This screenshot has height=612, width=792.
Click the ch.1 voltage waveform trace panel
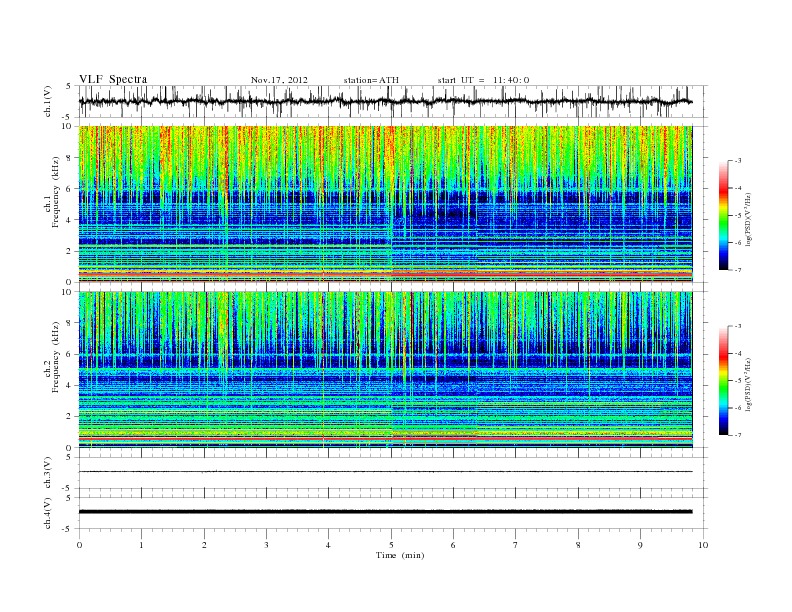click(393, 101)
